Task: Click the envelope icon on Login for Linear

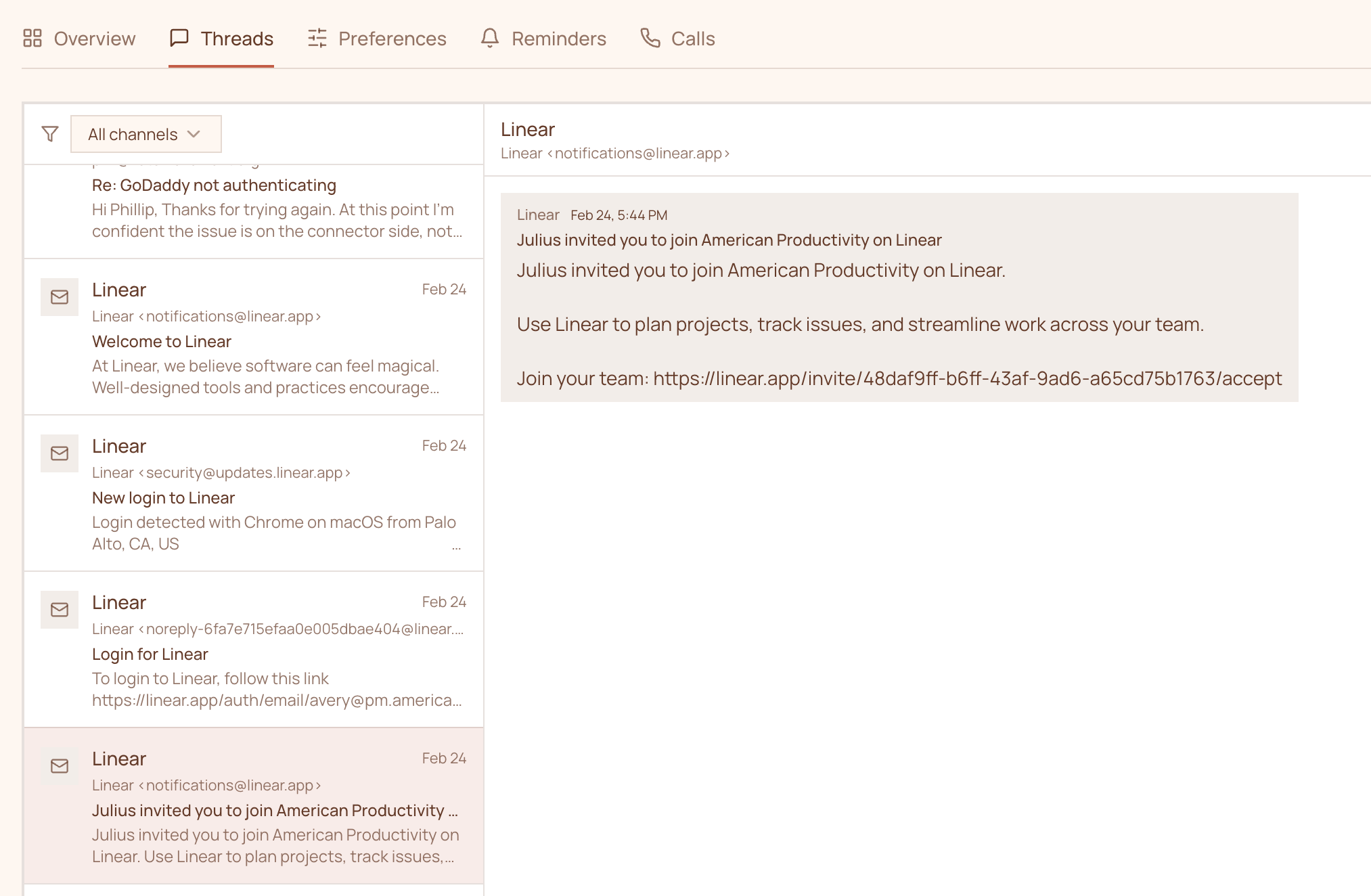Action: click(x=59, y=610)
